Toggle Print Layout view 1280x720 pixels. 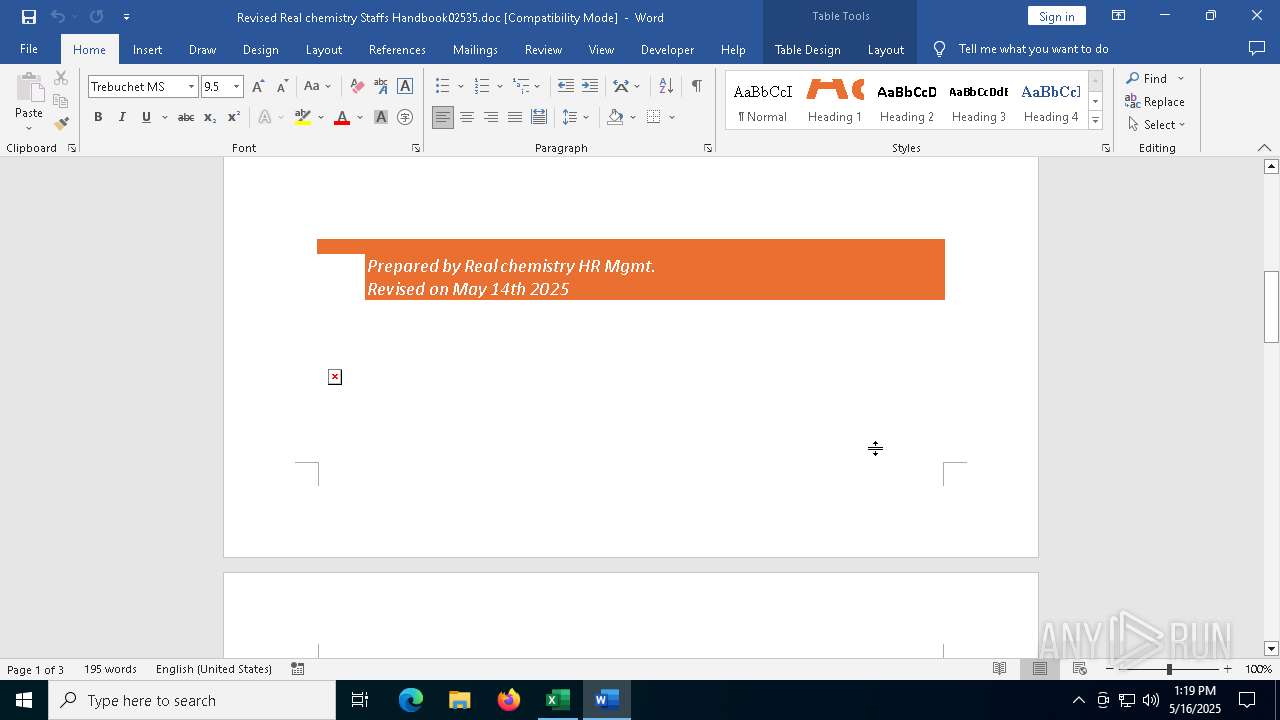(x=1039, y=669)
